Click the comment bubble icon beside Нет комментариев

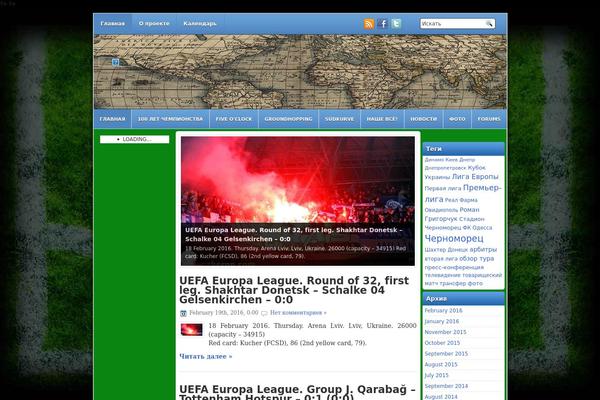[x=264, y=313]
